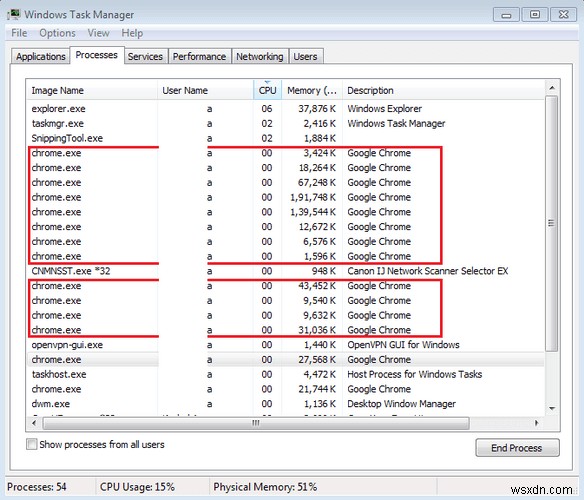
Task: Click Host Process for Windows Tasks description
Action: click(415, 374)
